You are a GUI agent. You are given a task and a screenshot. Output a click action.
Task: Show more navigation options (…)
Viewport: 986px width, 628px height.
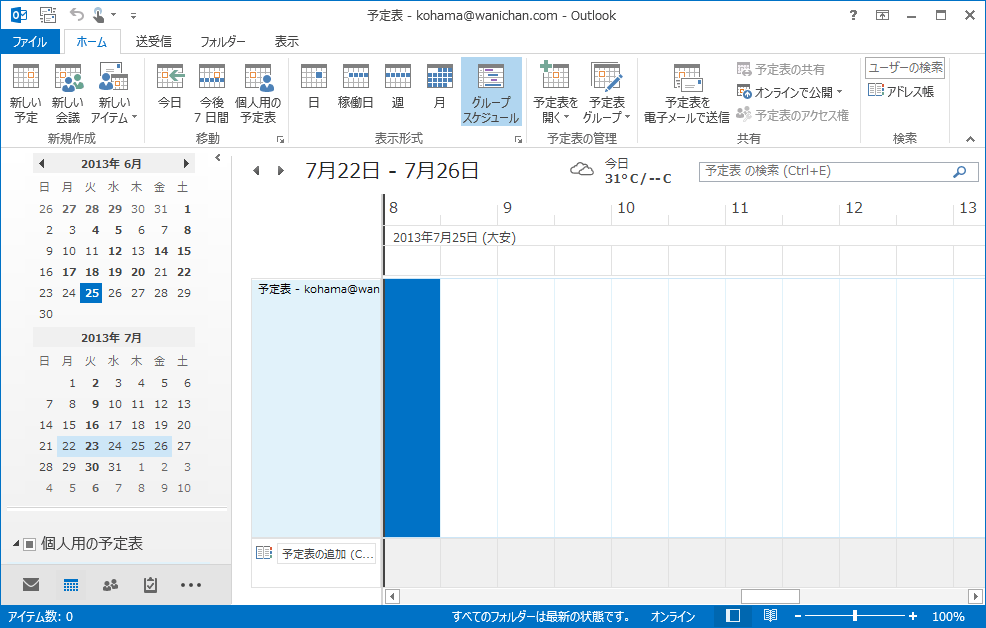[x=191, y=585]
